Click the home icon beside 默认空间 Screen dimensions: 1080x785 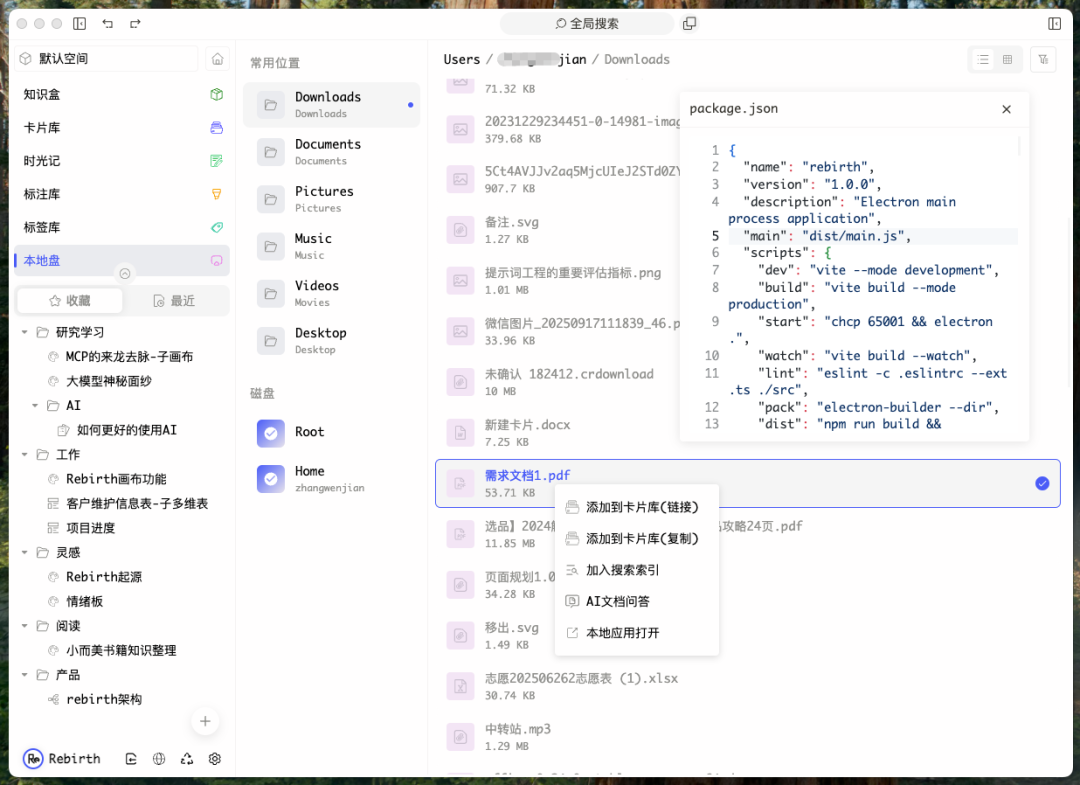(217, 59)
